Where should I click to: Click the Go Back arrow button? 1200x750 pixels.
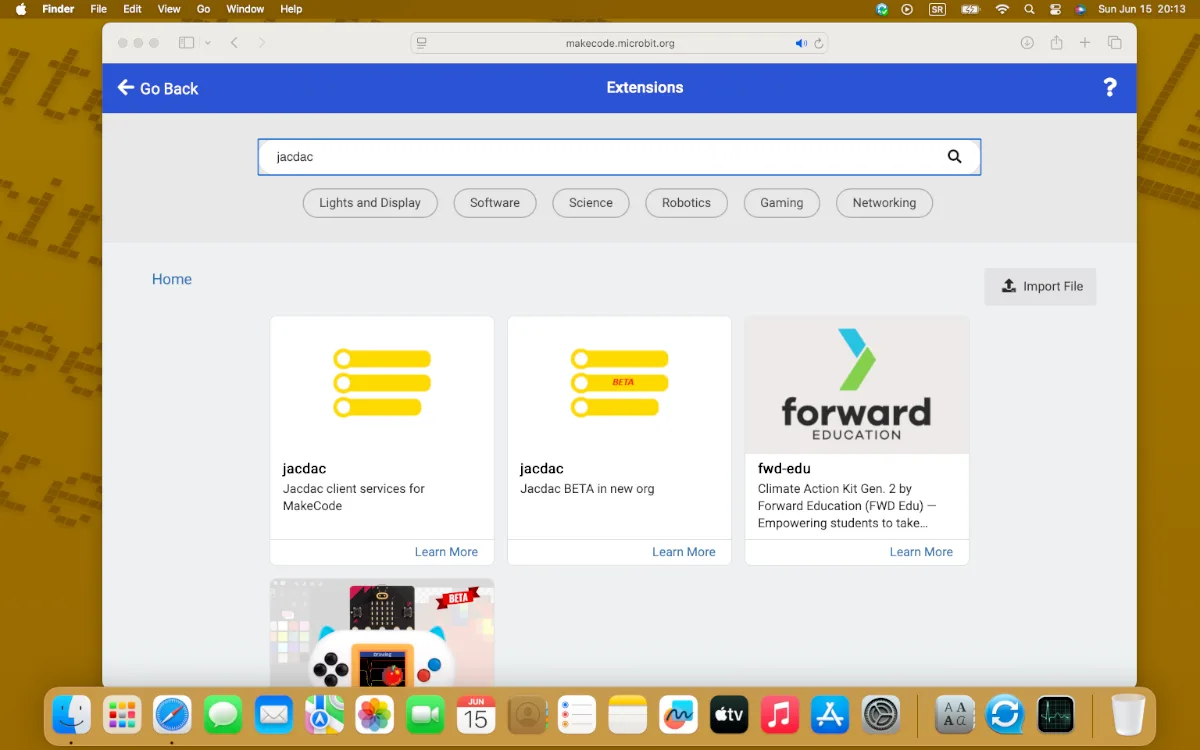click(158, 88)
